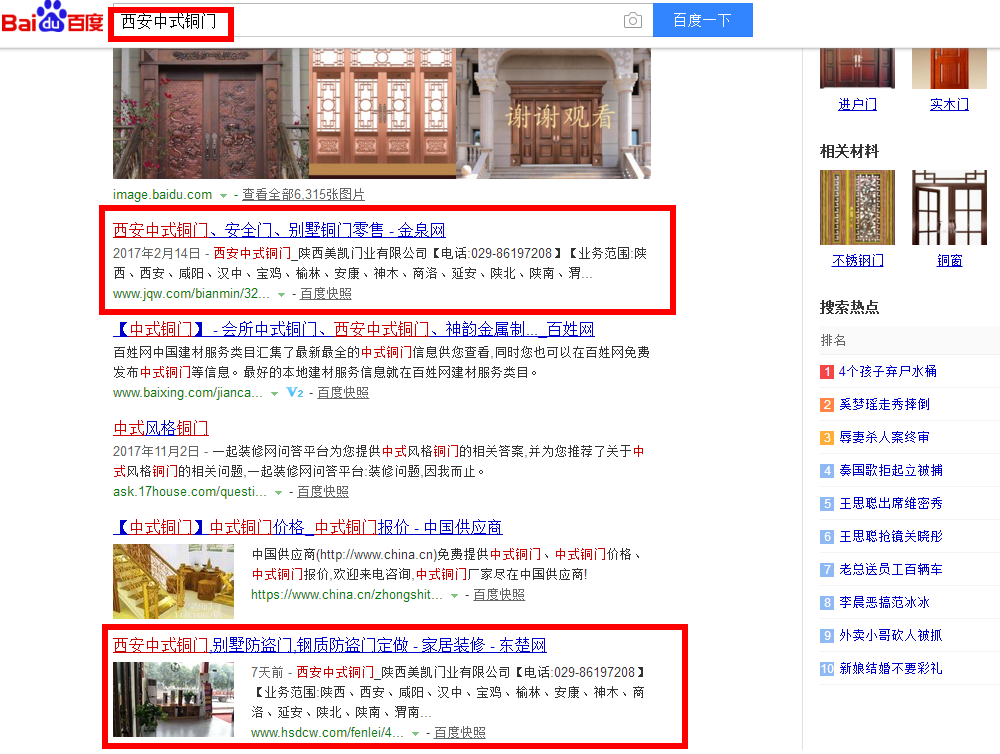Open hot search 老总送员工百辆车
This screenshot has width=1000, height=754.
click(x=890, y=569)
